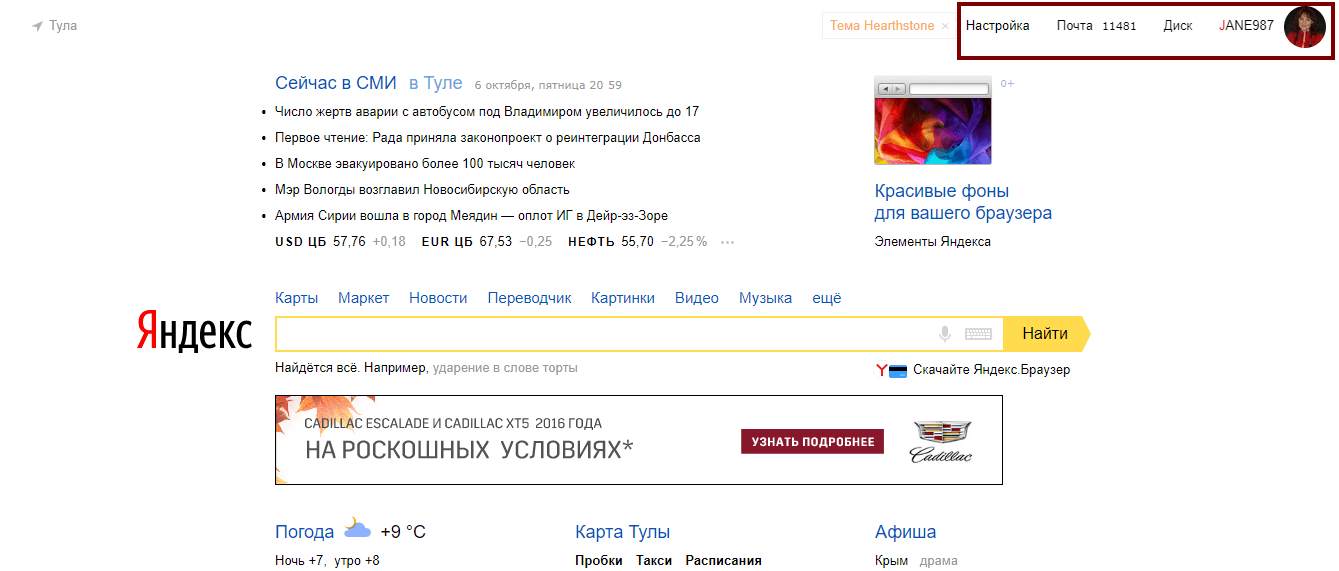Open the в Туле news link
Screen dimensions: 1339x571
(x=435, y=83)
